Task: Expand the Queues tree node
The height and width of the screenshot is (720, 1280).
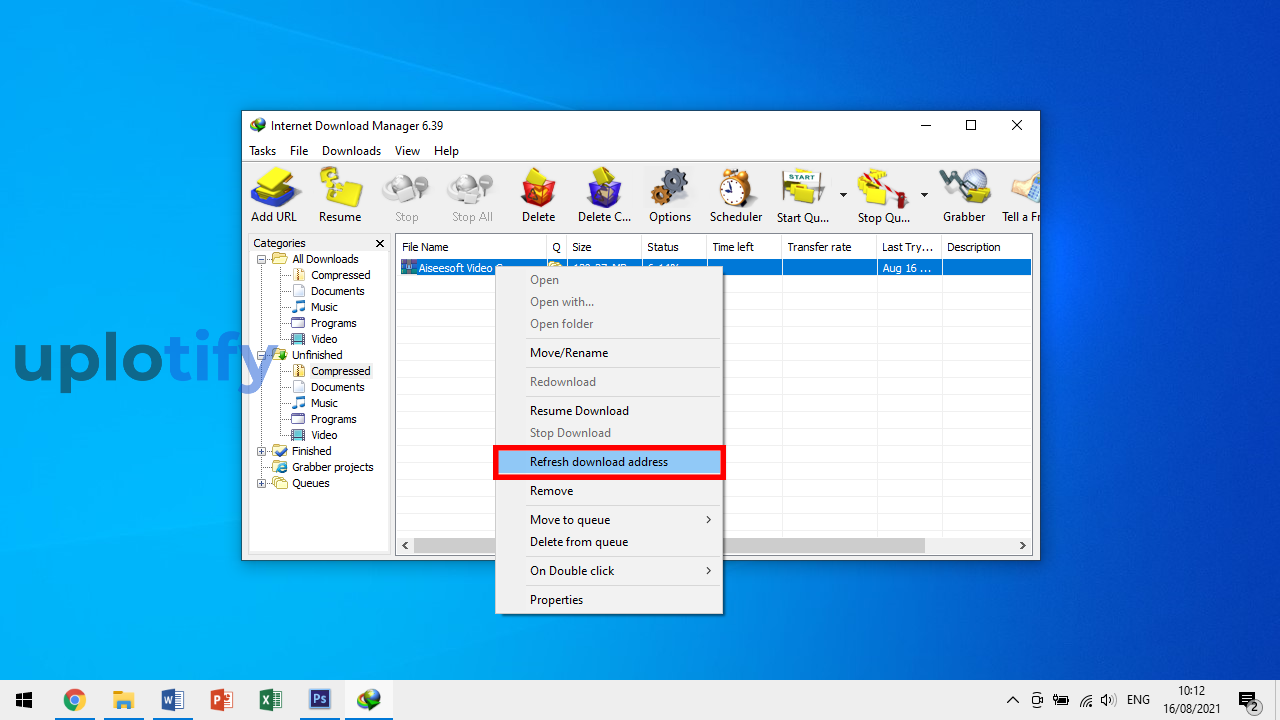Action: click(262, 483)
